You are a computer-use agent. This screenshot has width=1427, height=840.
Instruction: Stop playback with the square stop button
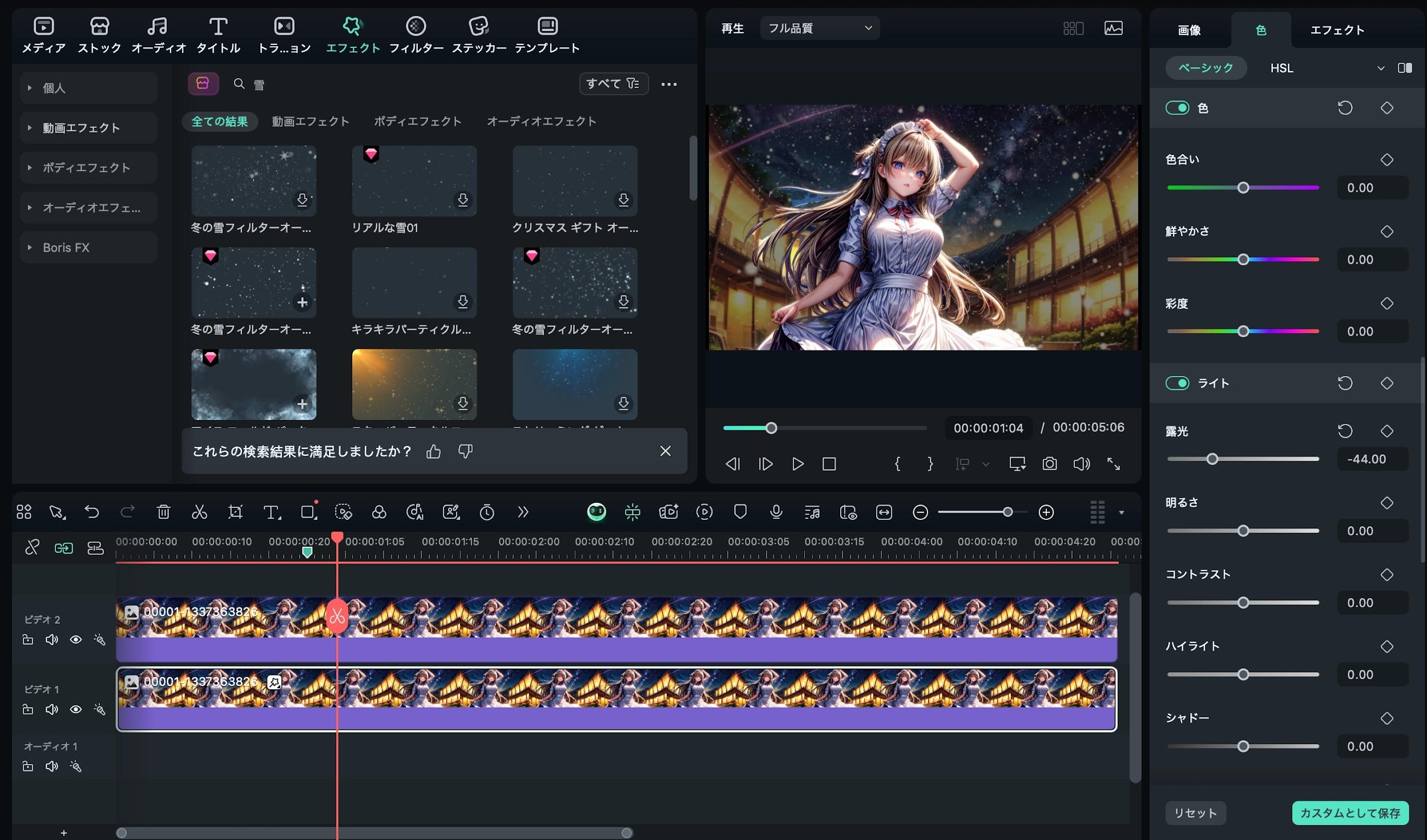(829, 464)
